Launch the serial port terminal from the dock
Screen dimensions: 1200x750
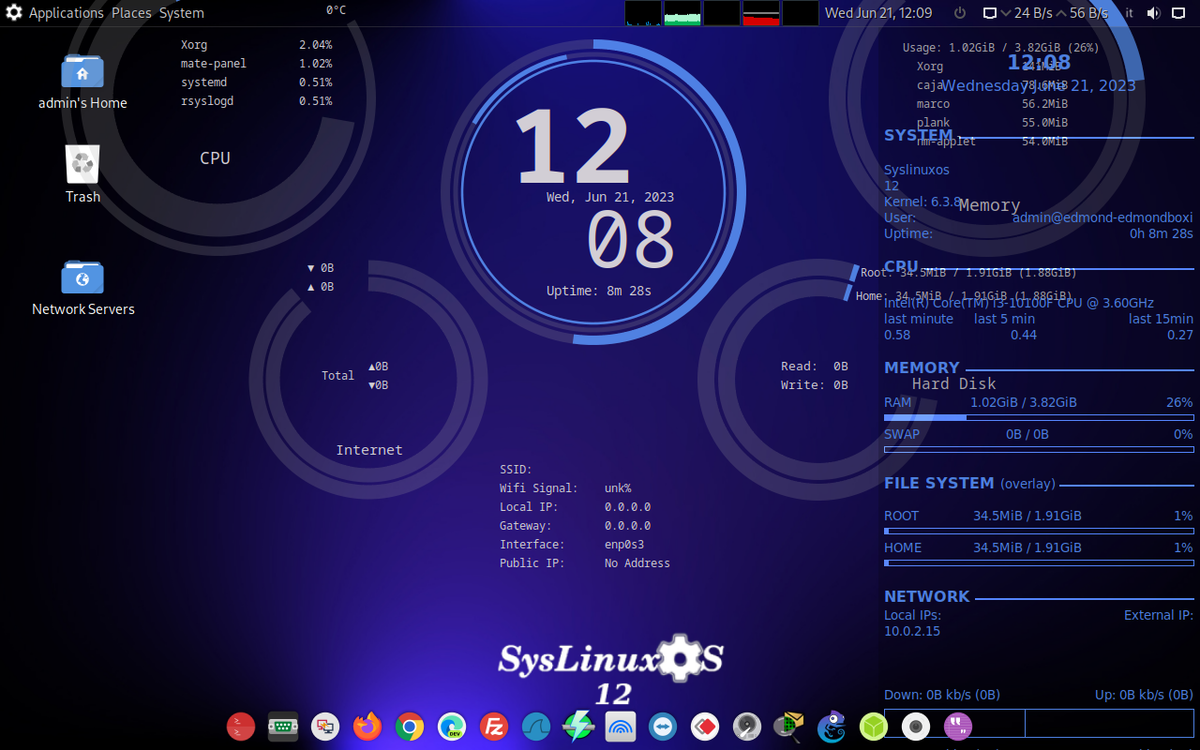(283, 726)
